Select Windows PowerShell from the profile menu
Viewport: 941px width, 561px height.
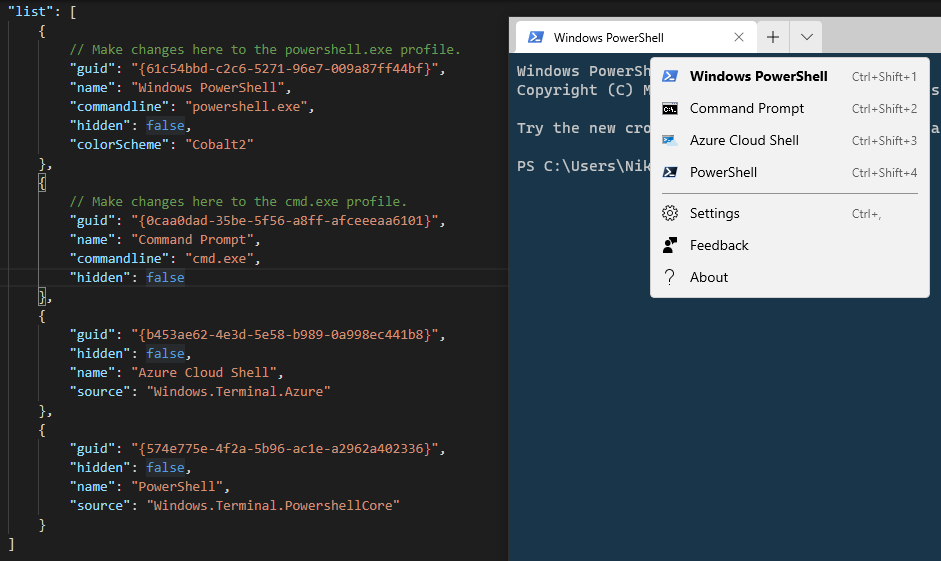(x=790, y=76)
